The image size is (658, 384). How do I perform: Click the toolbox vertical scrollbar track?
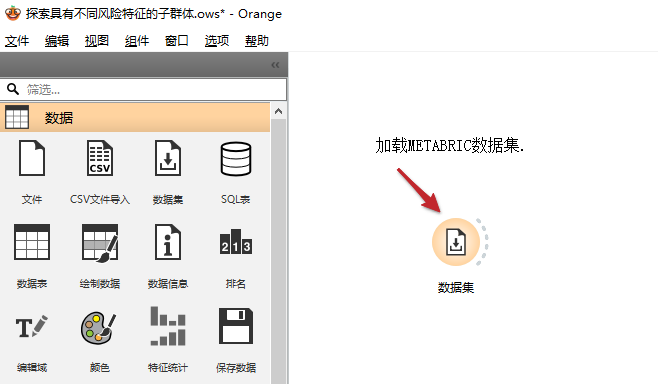(x=278, y=251)
